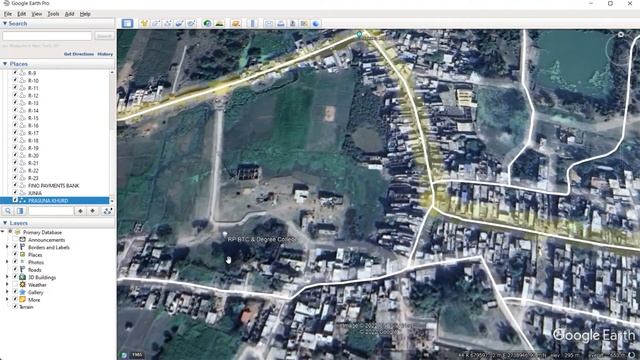The height and width of the screenshot is (360, 640).
Task: Click the Primary Database globe icon
Action: [17, 232]
